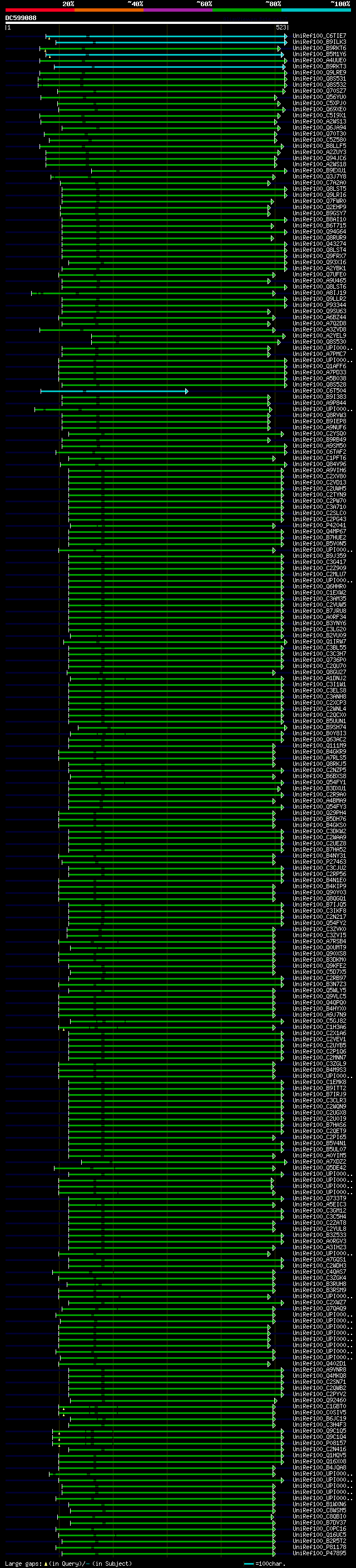The height and width of the screenshot is (1568, 356).
Task: Select the UniRef100_A8IJ19 label
Action: pos(319,293)
